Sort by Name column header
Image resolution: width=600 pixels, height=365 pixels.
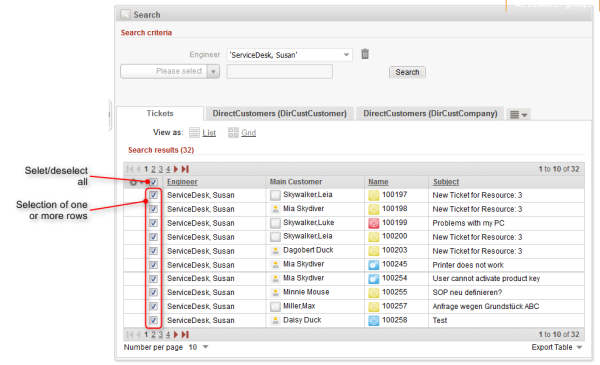tap(378, 182)
